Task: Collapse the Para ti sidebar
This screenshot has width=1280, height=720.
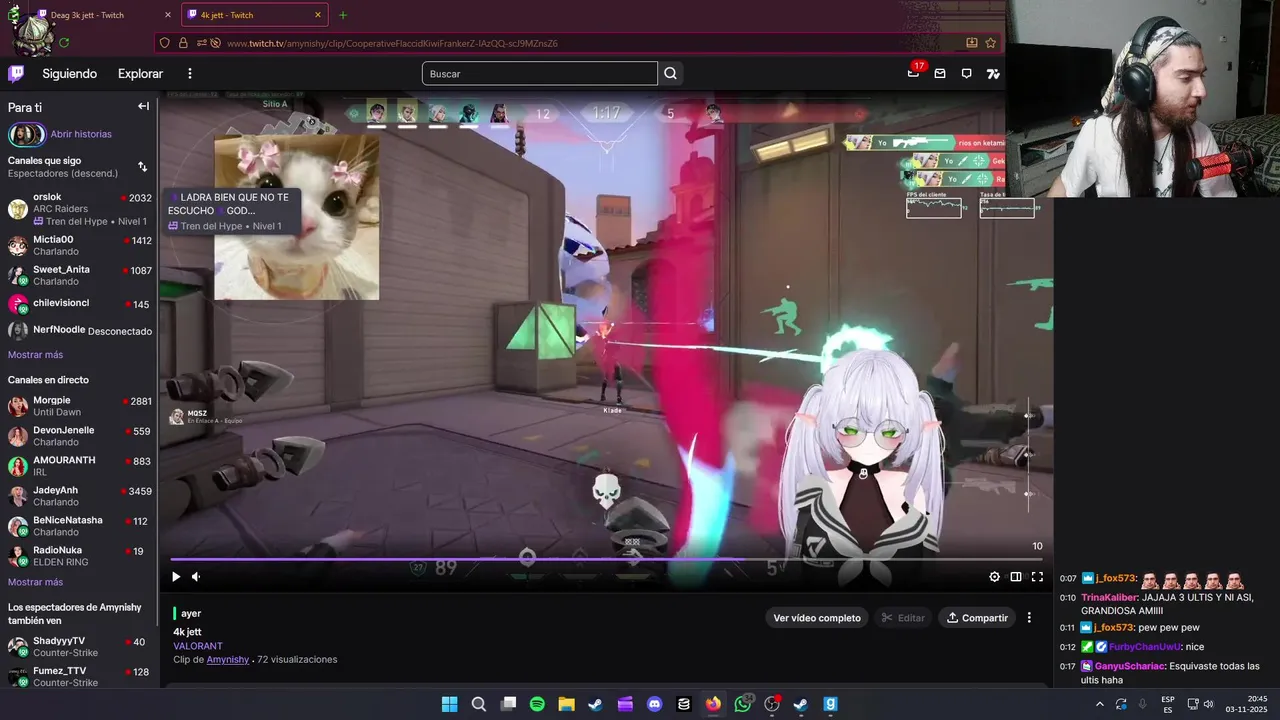Action: tap(143, 106)
